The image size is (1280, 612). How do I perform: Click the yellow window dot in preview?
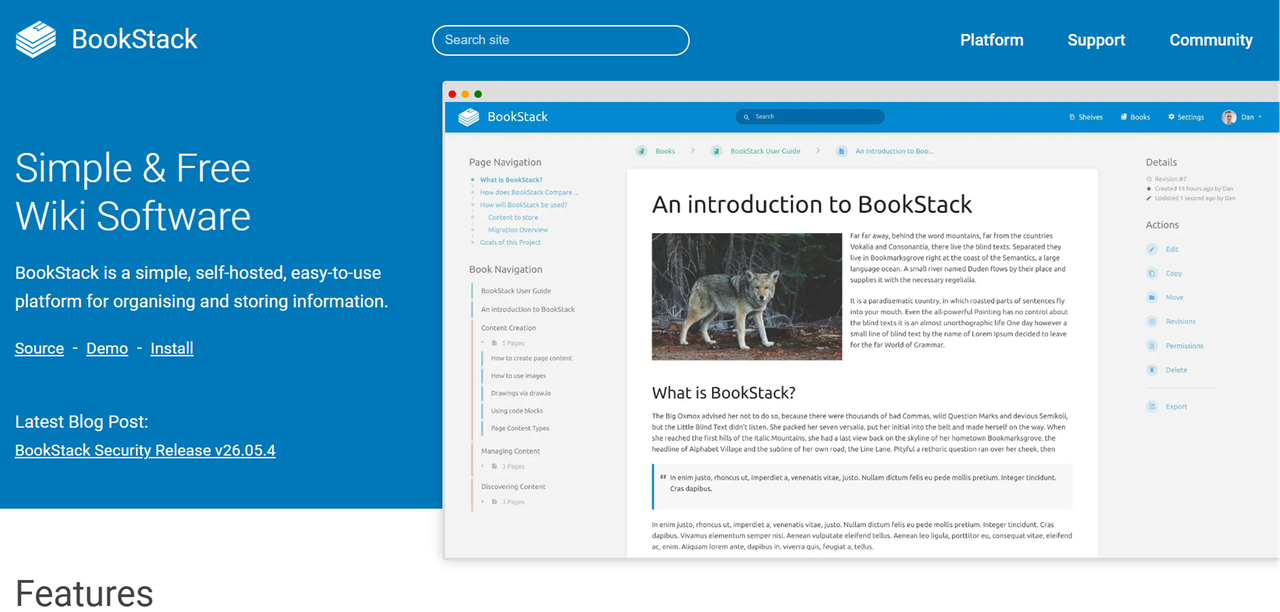coord(465,94)
